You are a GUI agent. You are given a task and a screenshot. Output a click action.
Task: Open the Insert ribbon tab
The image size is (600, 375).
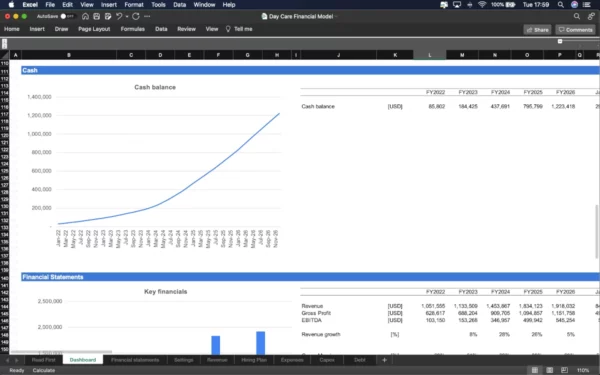(x=37, y=29)
